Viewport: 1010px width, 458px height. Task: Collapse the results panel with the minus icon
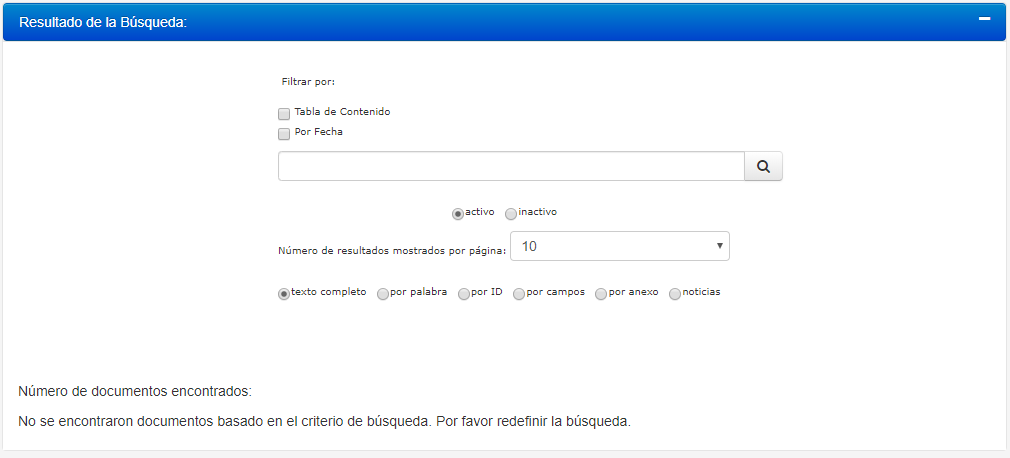pyautogui.click(x=984, y=19)
